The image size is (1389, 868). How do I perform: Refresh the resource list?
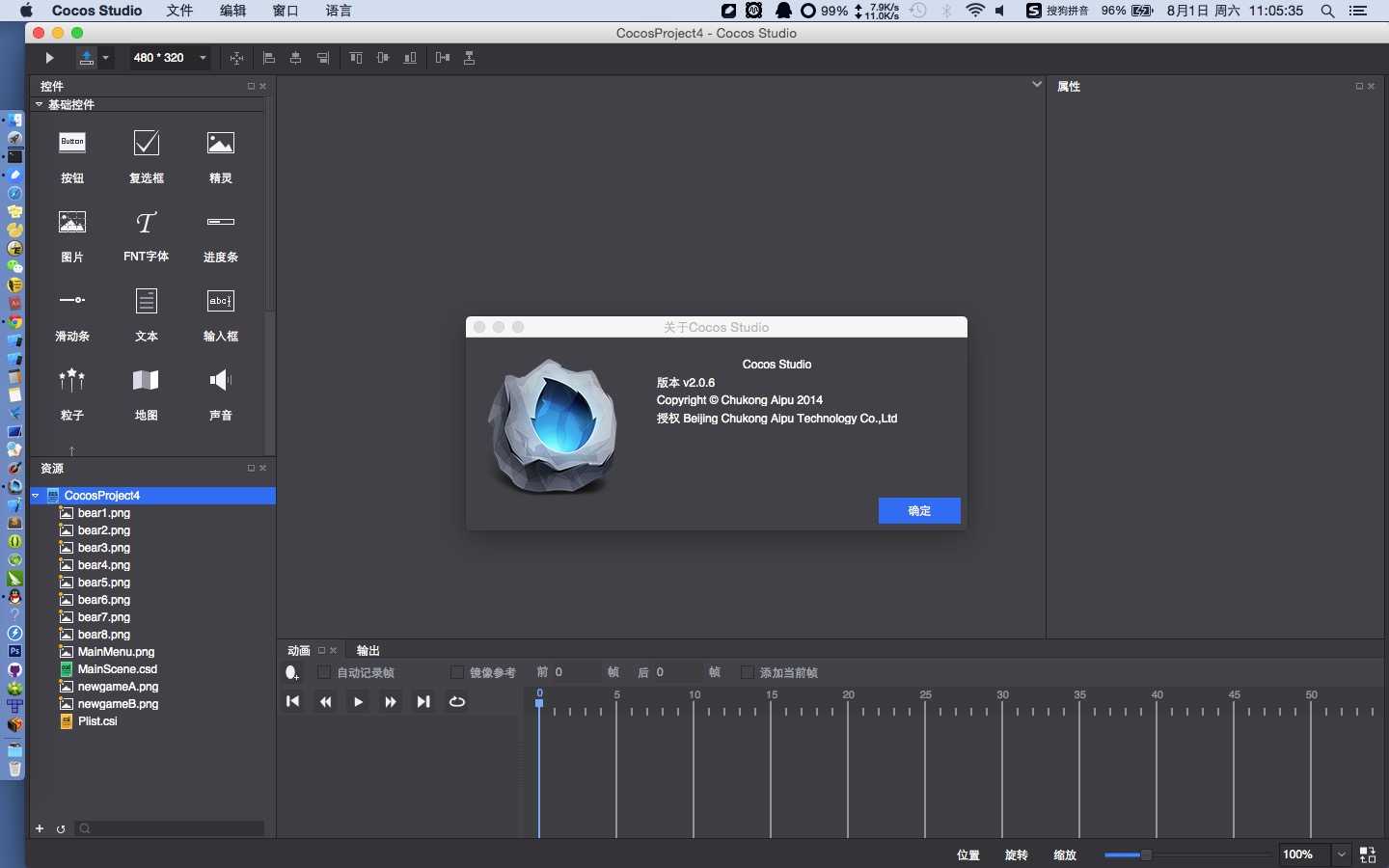(61, 828)
